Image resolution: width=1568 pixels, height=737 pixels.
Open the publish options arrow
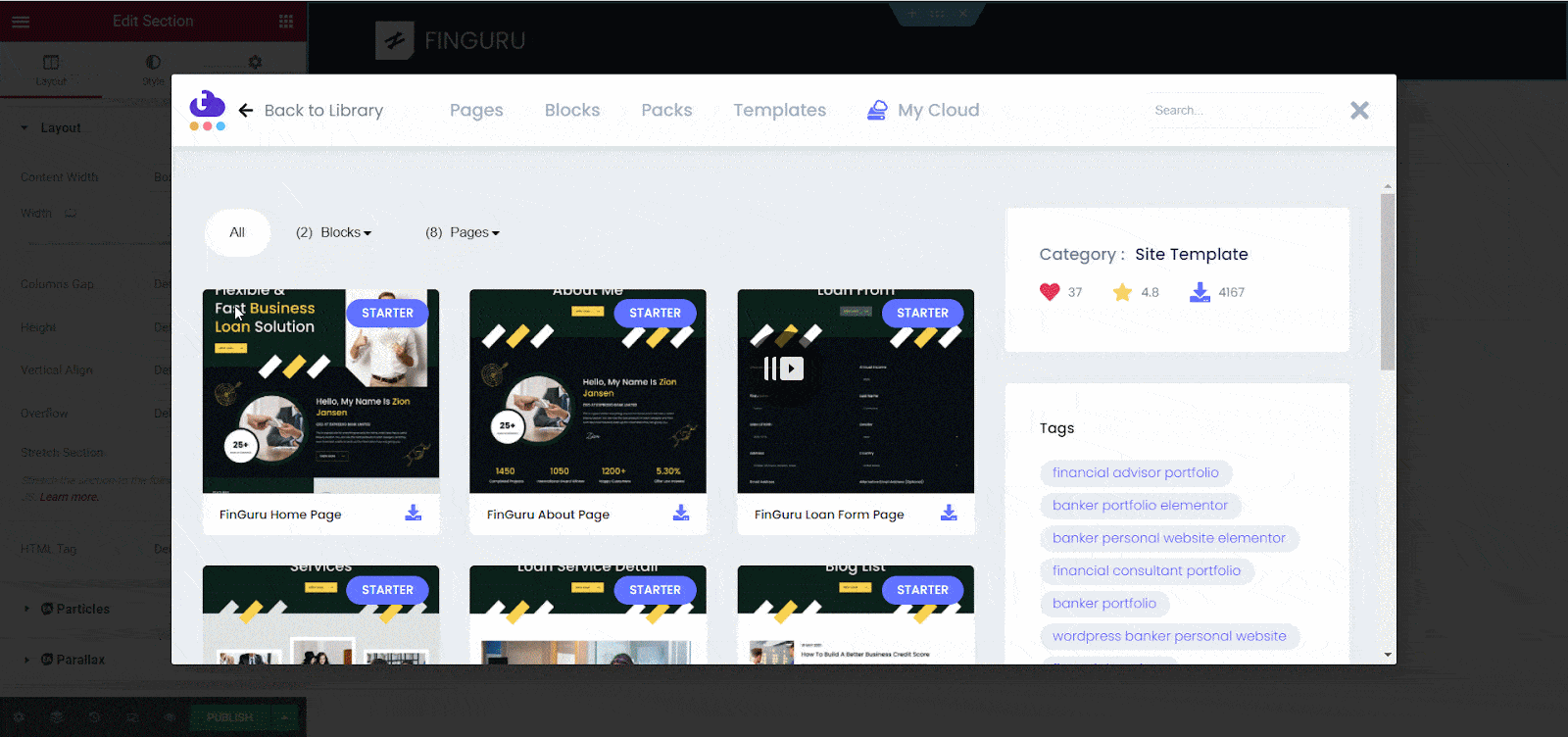284,717
